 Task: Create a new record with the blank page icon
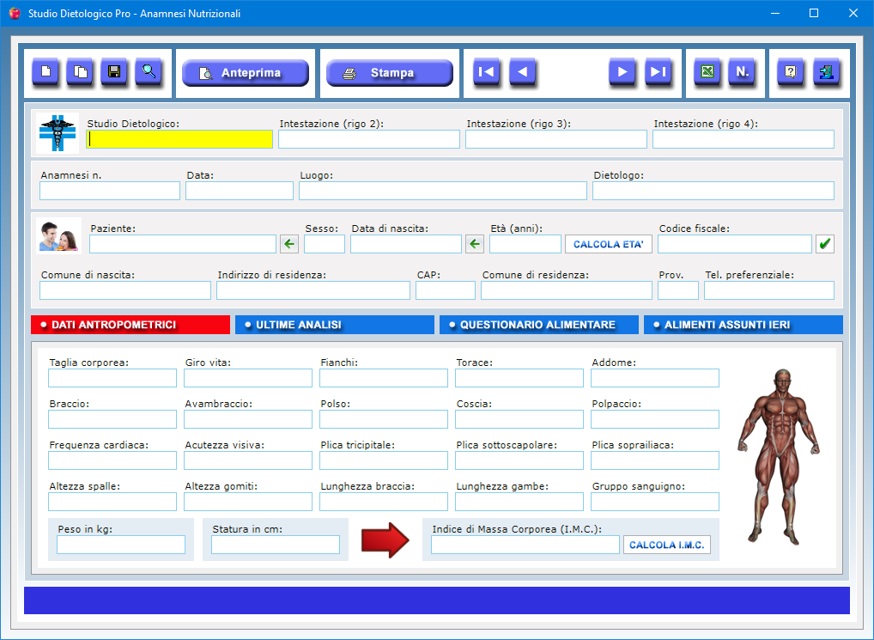[x=46, y=72]
